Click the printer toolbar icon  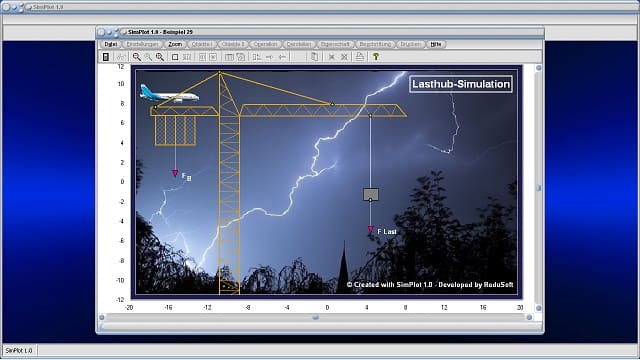coord(359,57)
